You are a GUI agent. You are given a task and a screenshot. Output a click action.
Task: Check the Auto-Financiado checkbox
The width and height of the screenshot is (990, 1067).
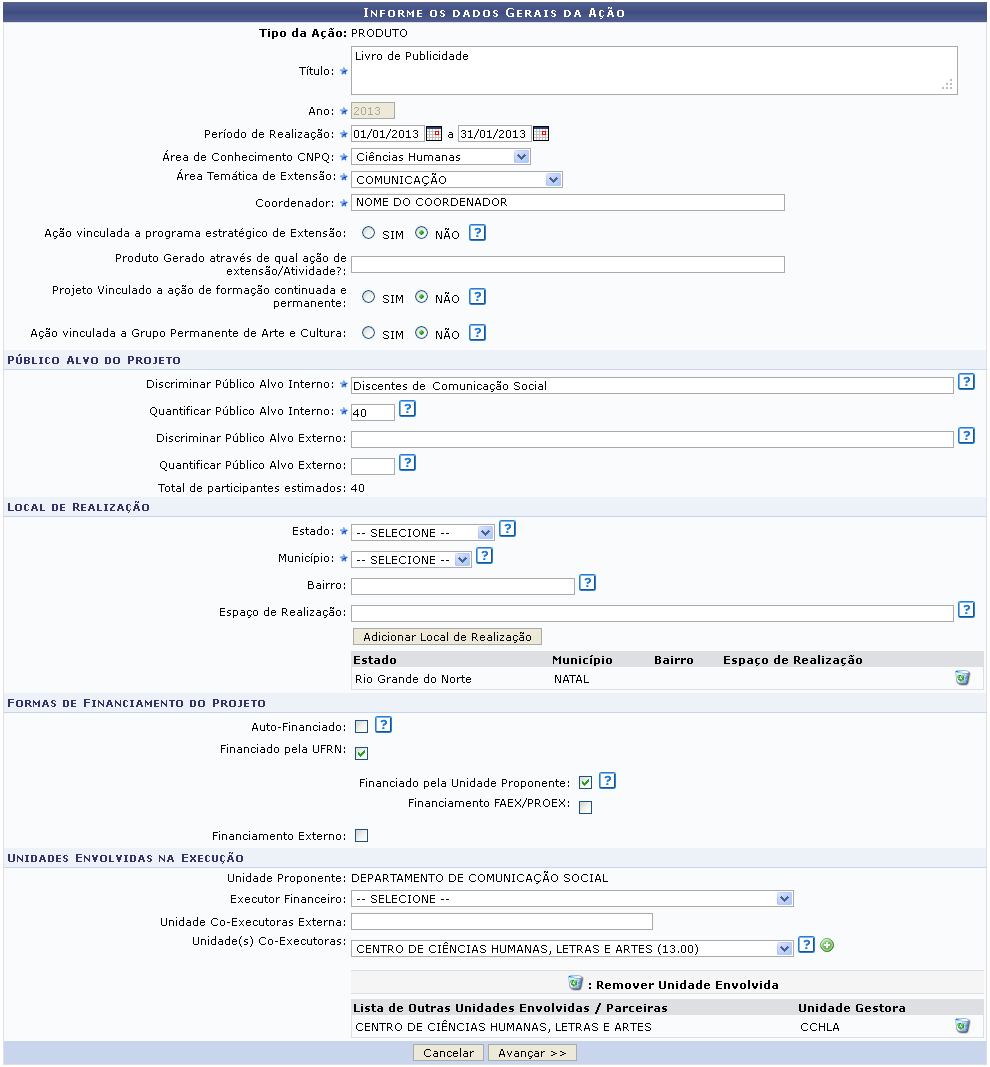361,727
